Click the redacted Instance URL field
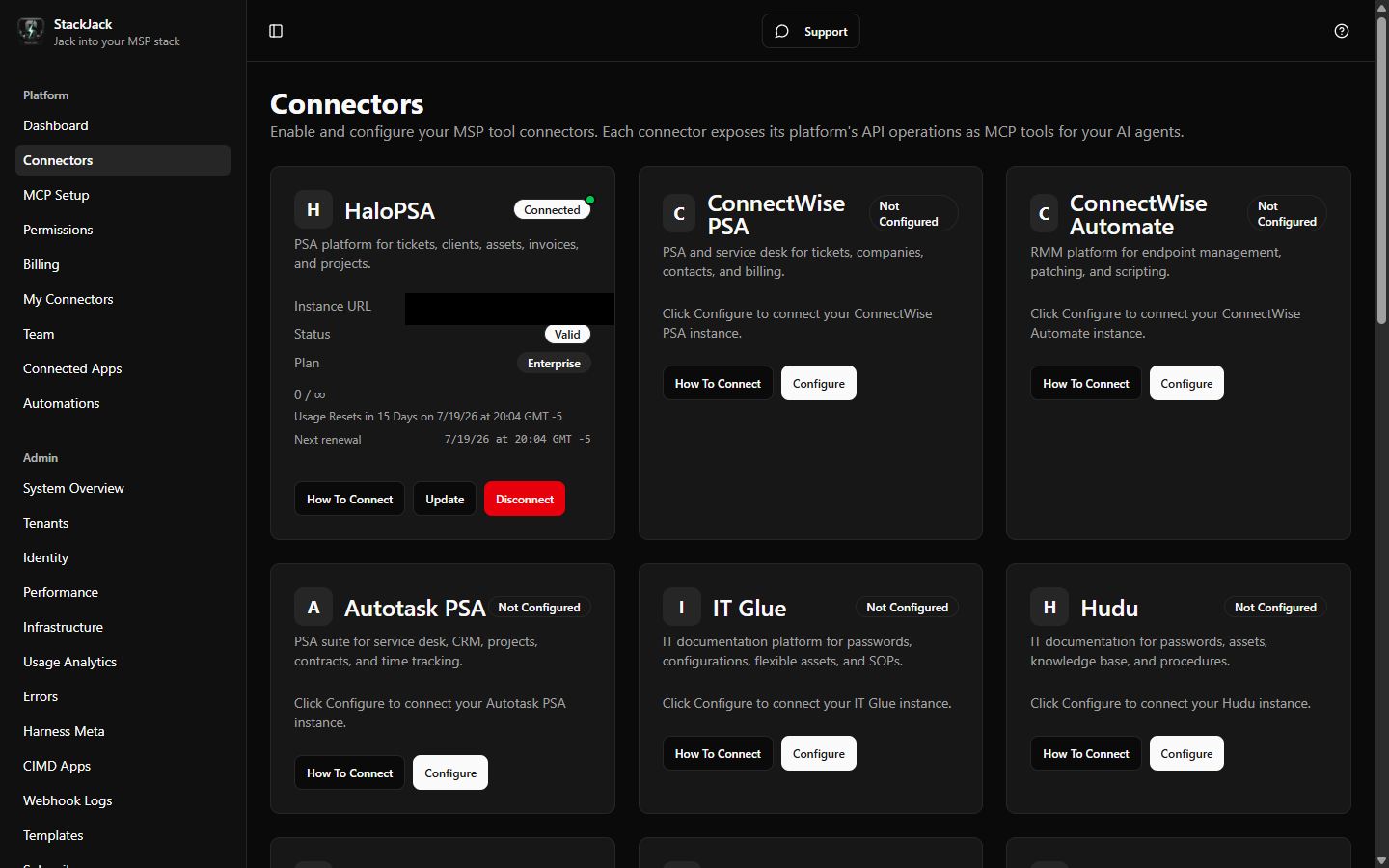Image resolution: width=1389 pixels, height=868 pixels. point(509,309)
